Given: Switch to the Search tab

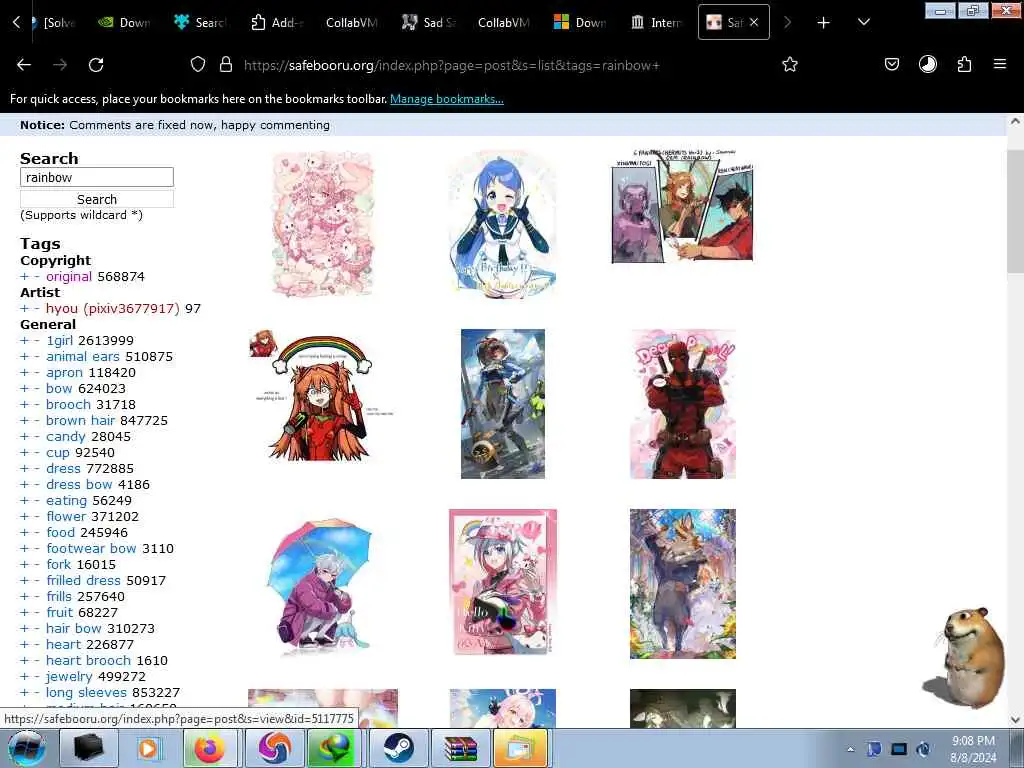Looking at the screenshot, I should click(x=200, y=23).
